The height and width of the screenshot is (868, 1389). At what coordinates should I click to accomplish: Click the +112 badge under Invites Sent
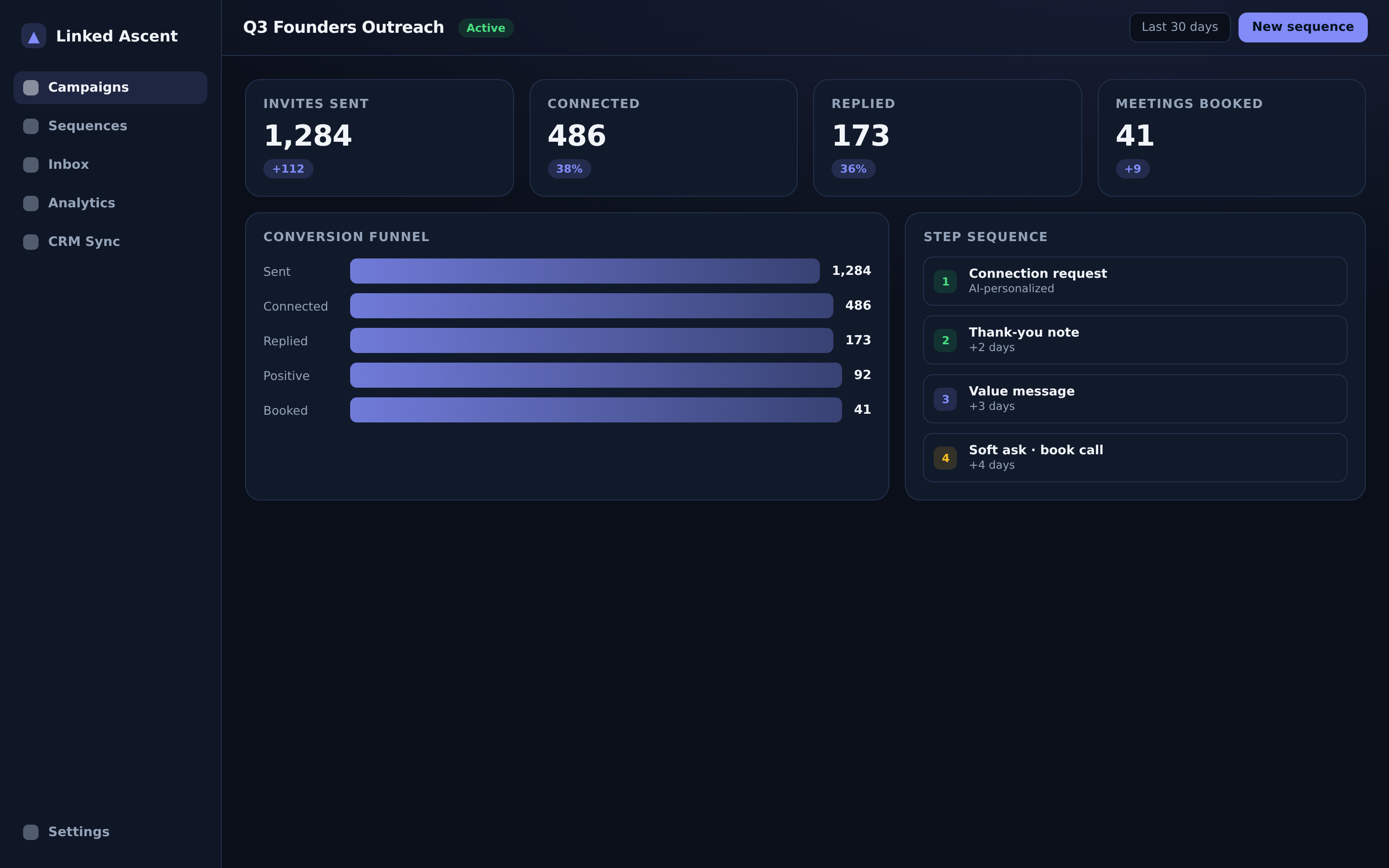288,169
